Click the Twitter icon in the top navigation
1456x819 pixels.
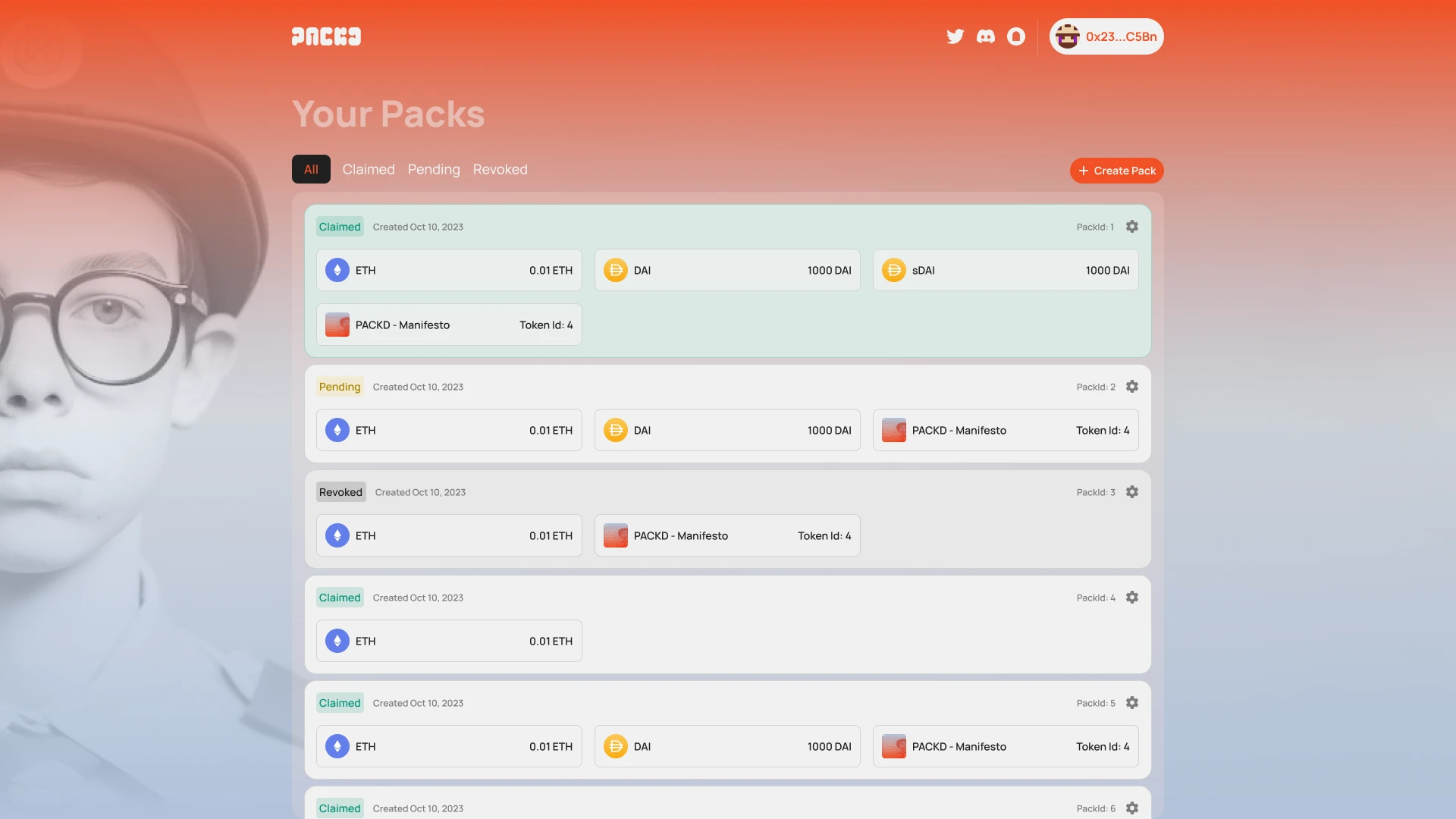point(955,36)
